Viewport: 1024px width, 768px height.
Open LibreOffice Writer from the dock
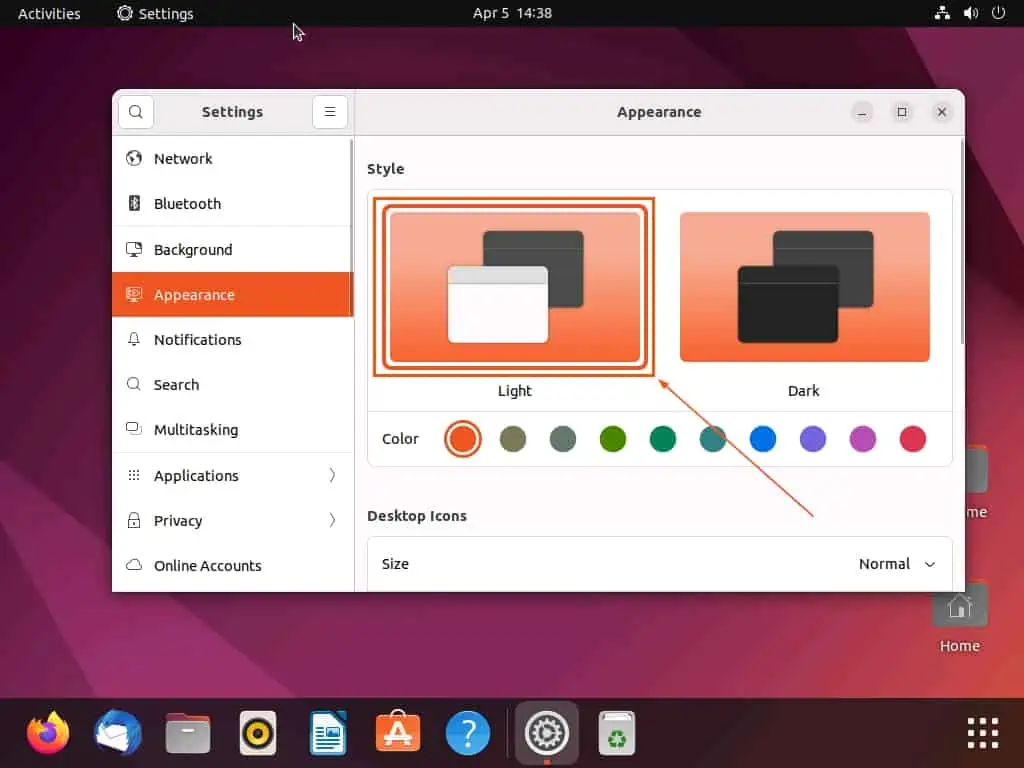(328, 733)
